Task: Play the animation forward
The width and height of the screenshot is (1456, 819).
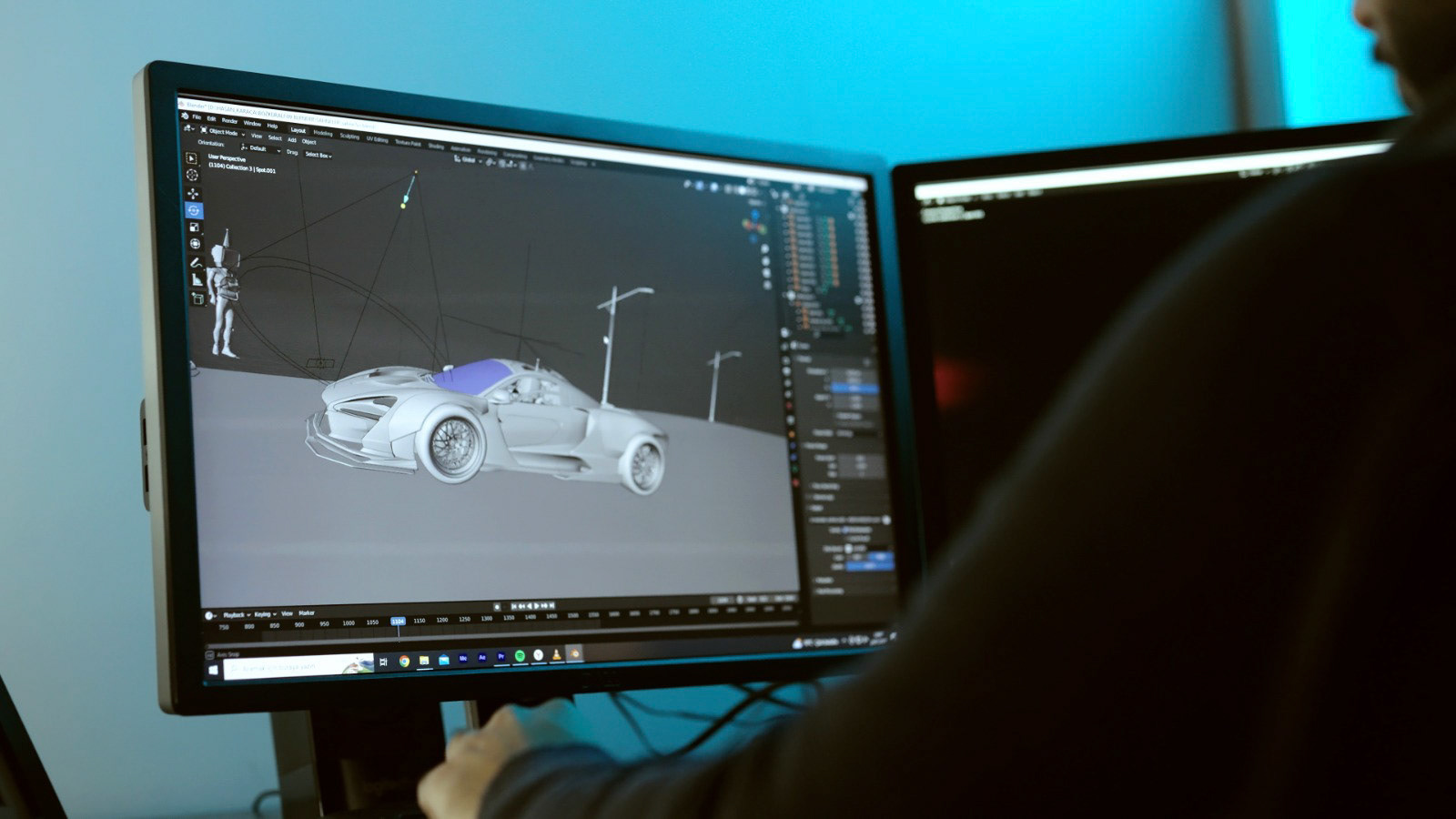Action: point(537,606)
